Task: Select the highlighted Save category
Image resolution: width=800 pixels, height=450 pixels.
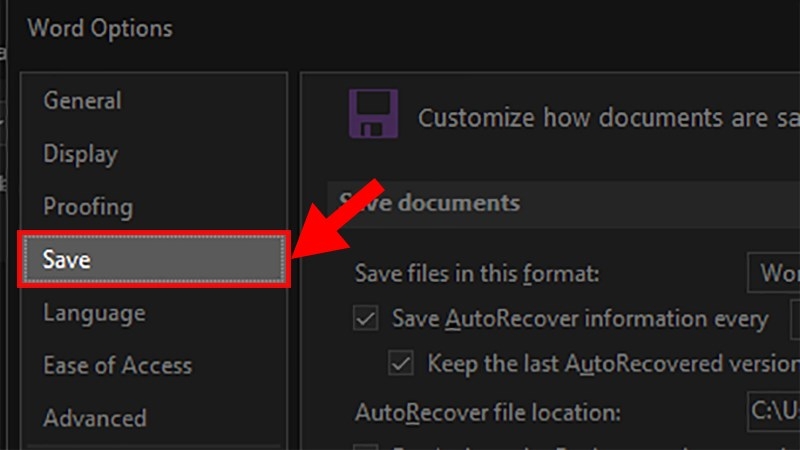Action: pyautogui.click(x=155, y=260)
